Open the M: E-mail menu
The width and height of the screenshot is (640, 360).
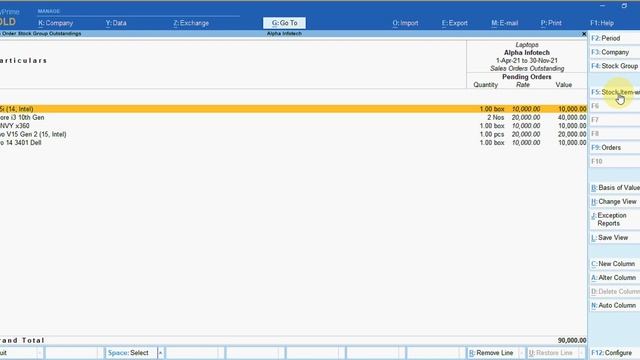504,23
